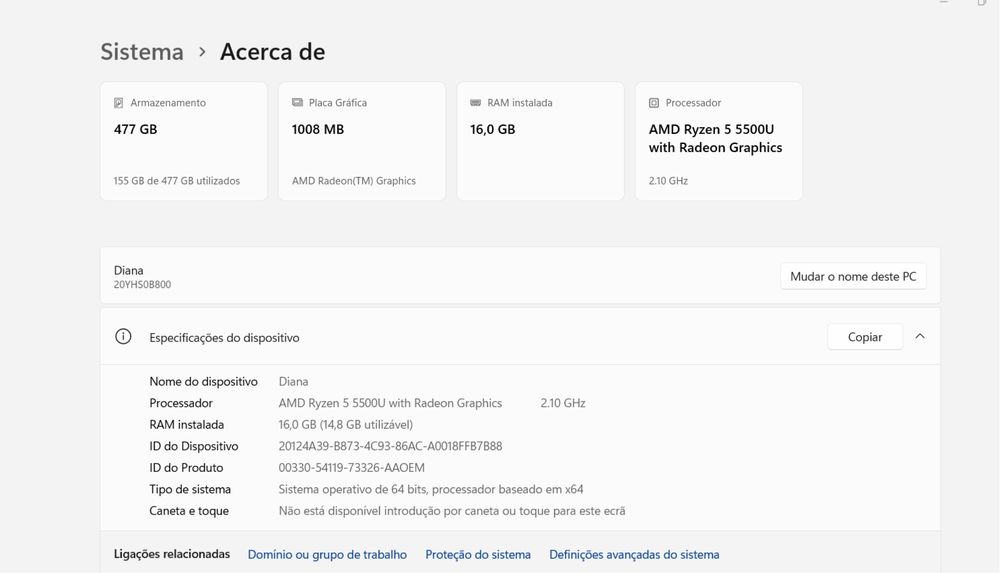The image size is (1000, 573).
Task: Click the info icon beside Especificações do dispositivo
Action: 124,337
